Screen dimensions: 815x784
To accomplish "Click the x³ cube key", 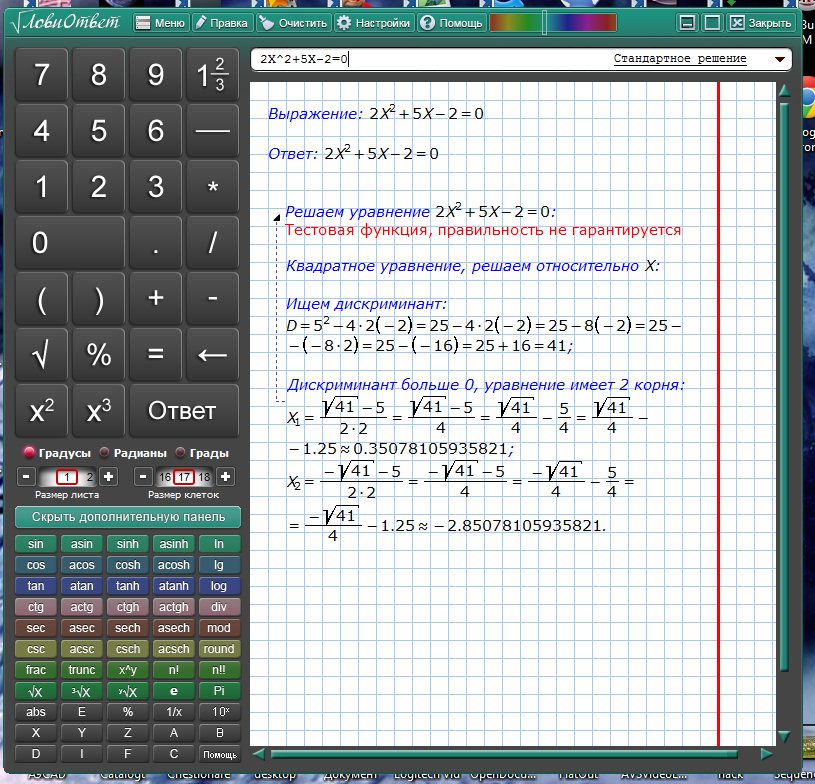I will point(99,410).
